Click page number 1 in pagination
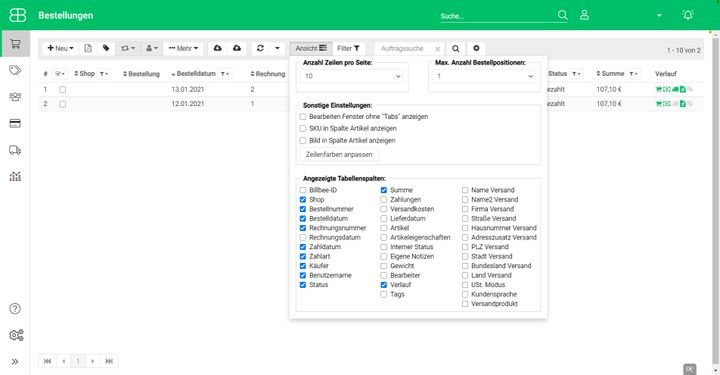Image resolution: width=720 pixels, height=375 pixels. [78, 361]
